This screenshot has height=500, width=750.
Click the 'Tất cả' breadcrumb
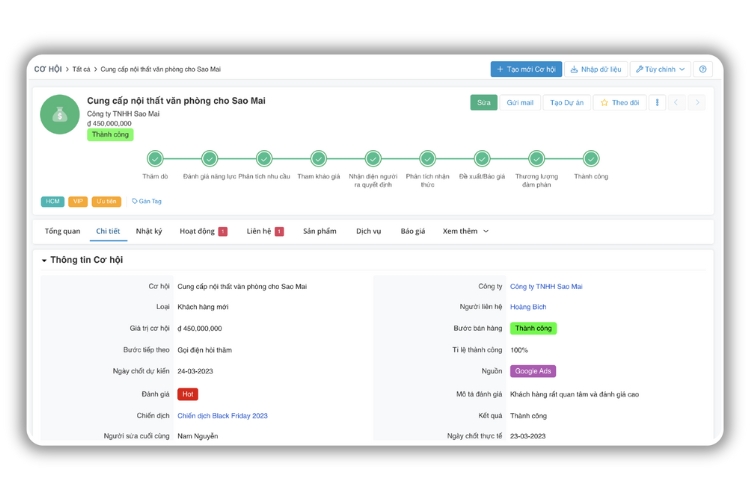point(81,70)
